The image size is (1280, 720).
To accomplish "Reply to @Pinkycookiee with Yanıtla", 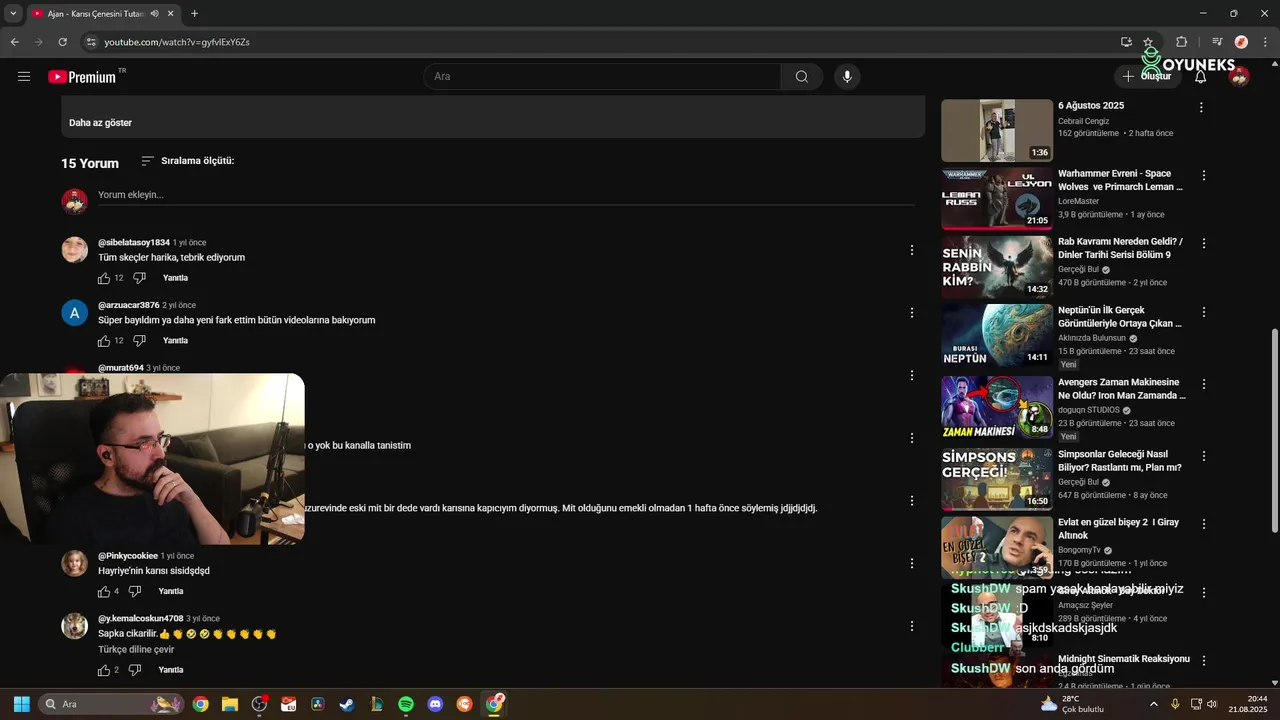I will tap(171, 591).
